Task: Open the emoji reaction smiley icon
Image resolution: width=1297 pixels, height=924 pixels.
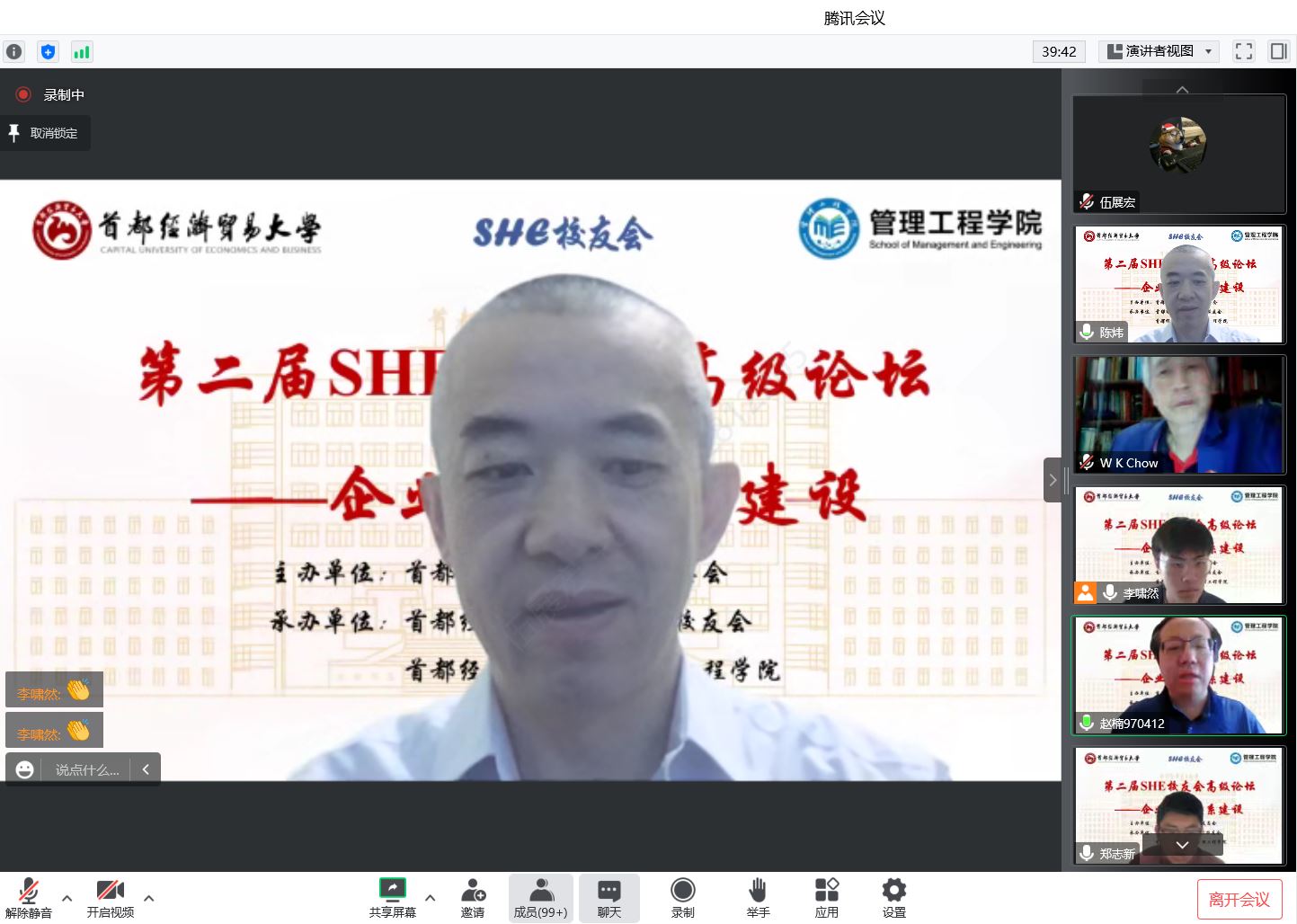Action: (25, 769)
